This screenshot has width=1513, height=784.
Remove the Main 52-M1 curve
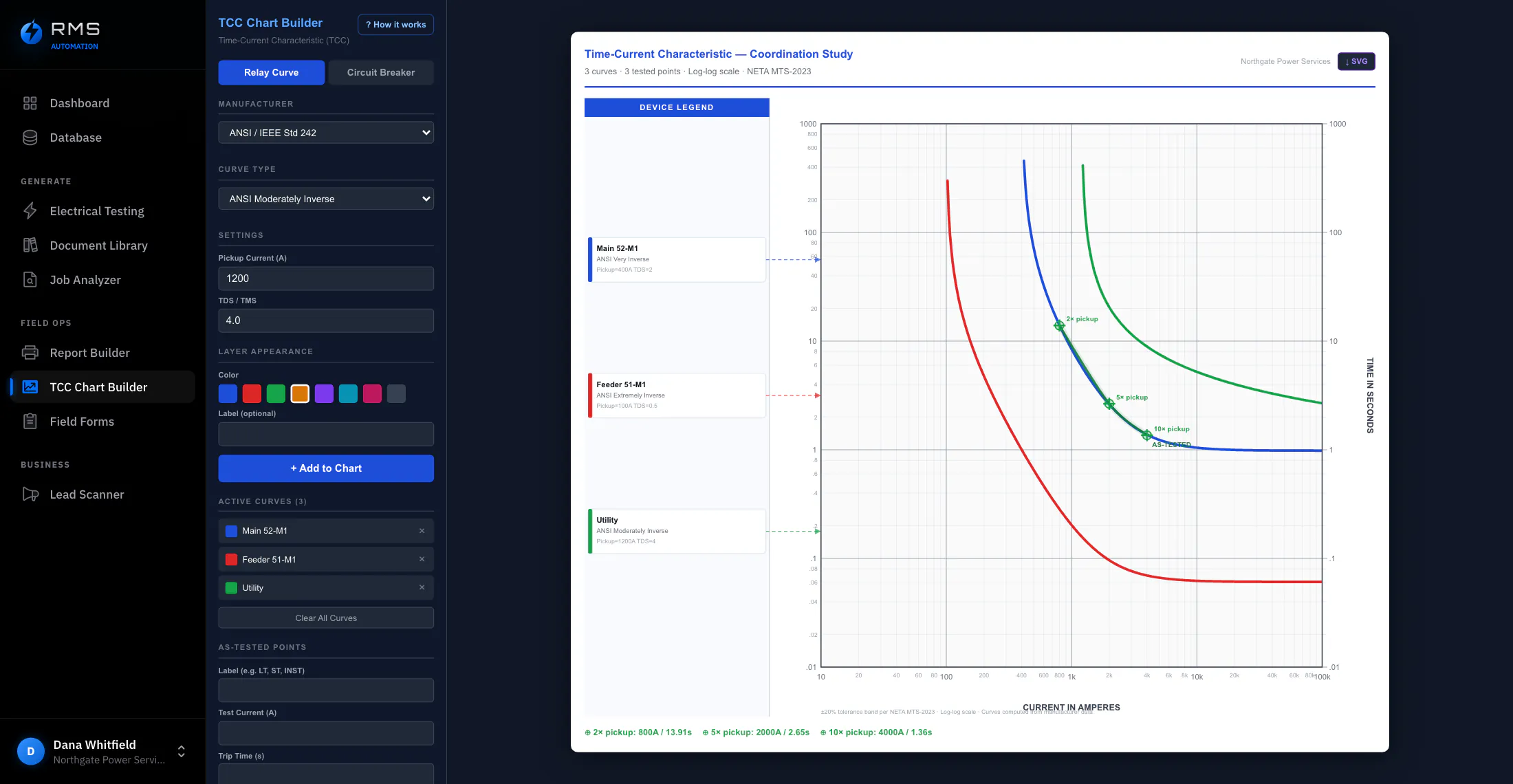click(x=422, y=531)
